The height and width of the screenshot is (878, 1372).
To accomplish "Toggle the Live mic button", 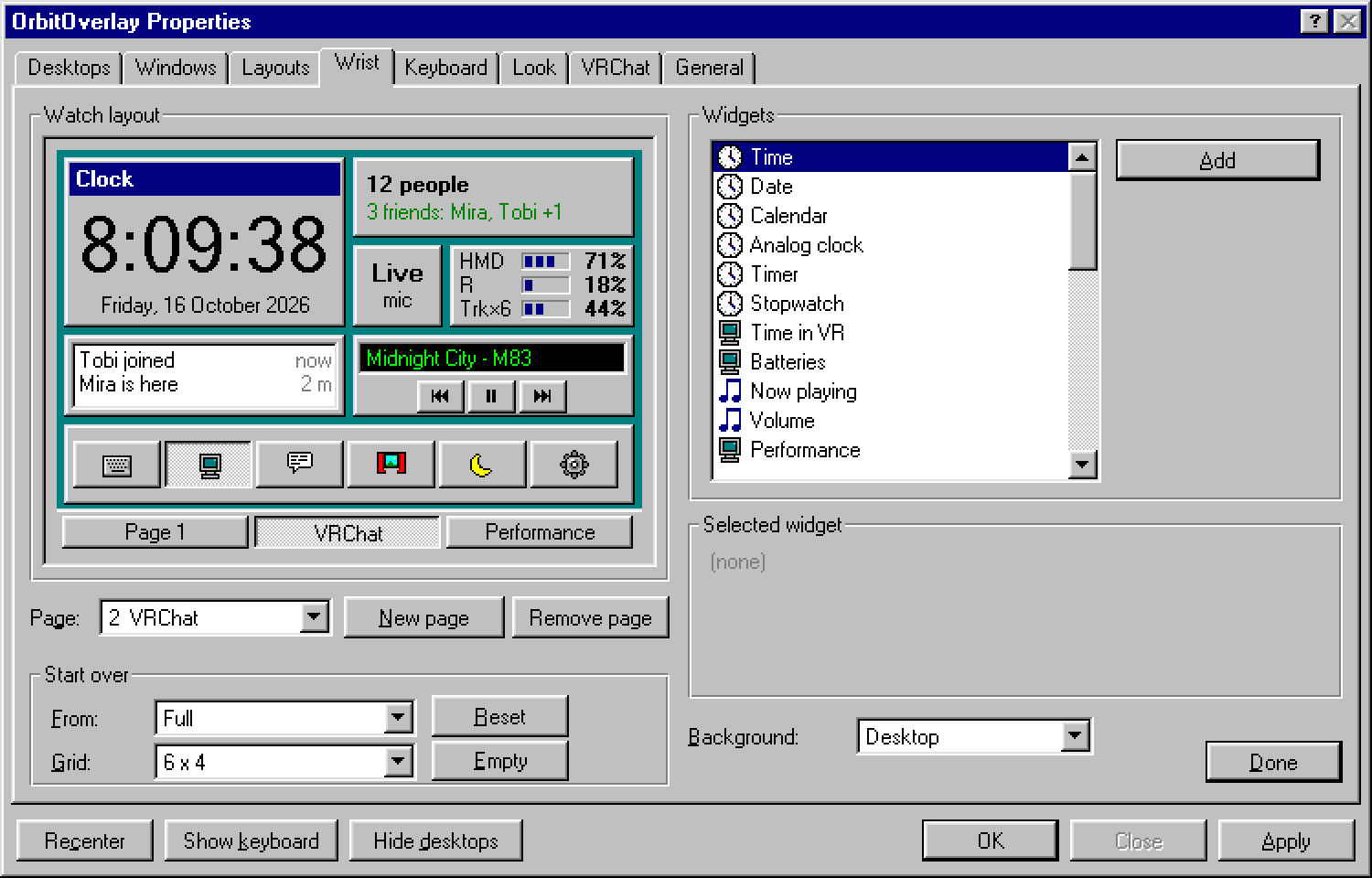I will [398, 285].
